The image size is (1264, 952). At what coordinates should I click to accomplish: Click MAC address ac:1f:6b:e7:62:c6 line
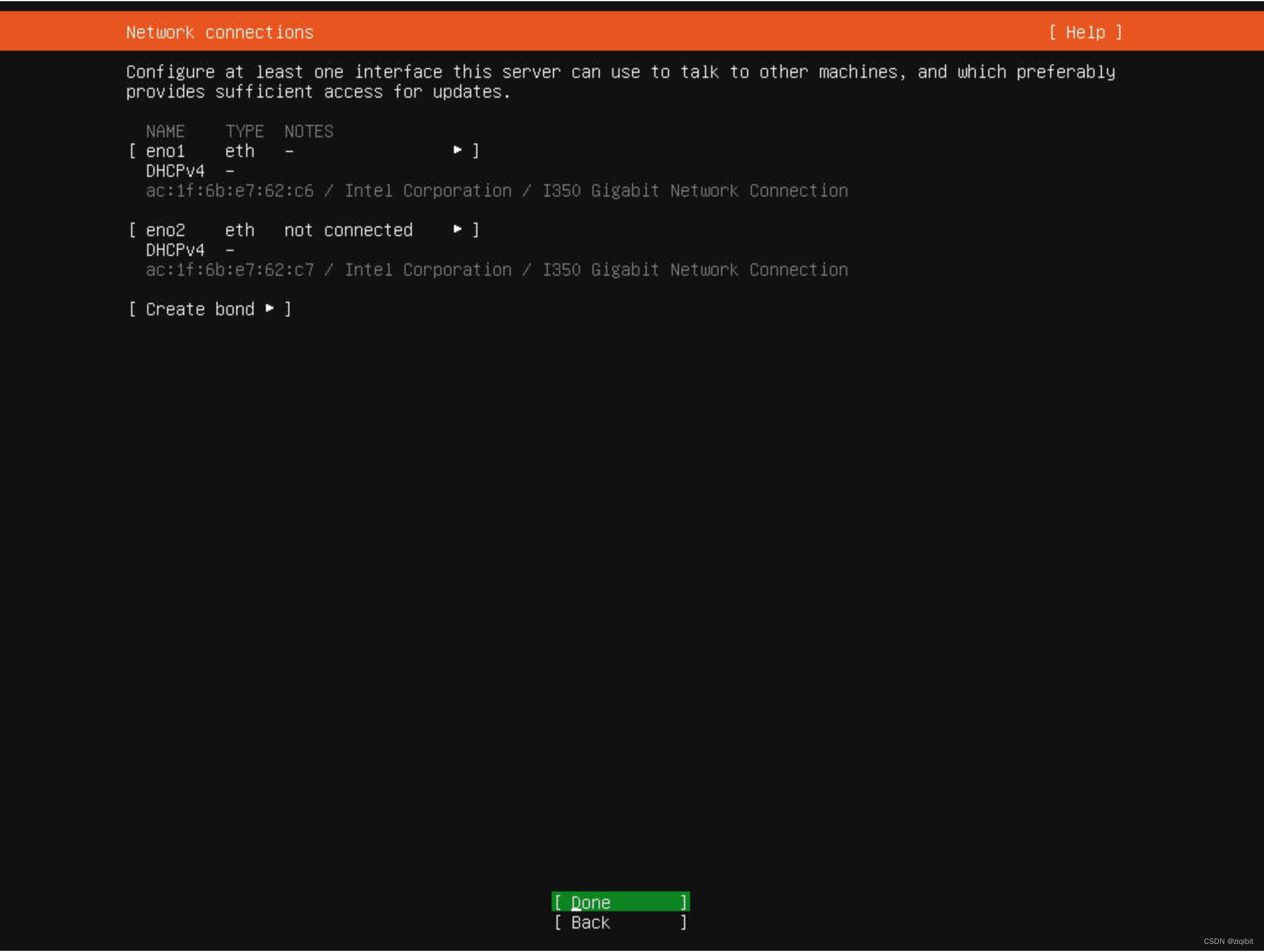497,190
